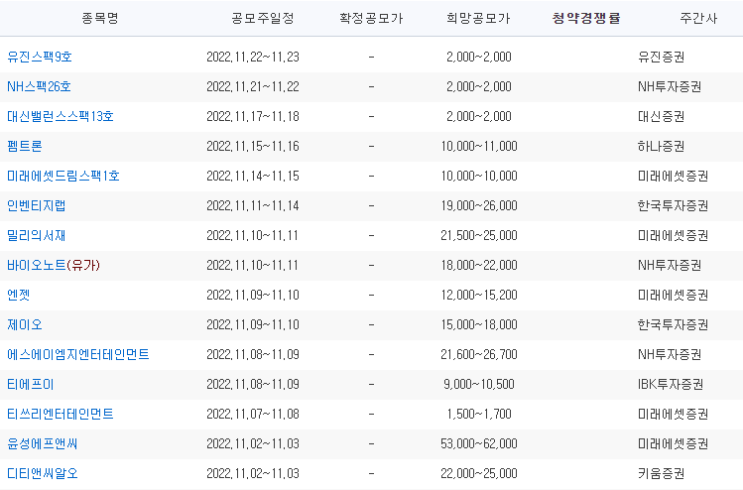Click the 확정공모가 column header
This screenshot has width=743, height=490.
371,18
